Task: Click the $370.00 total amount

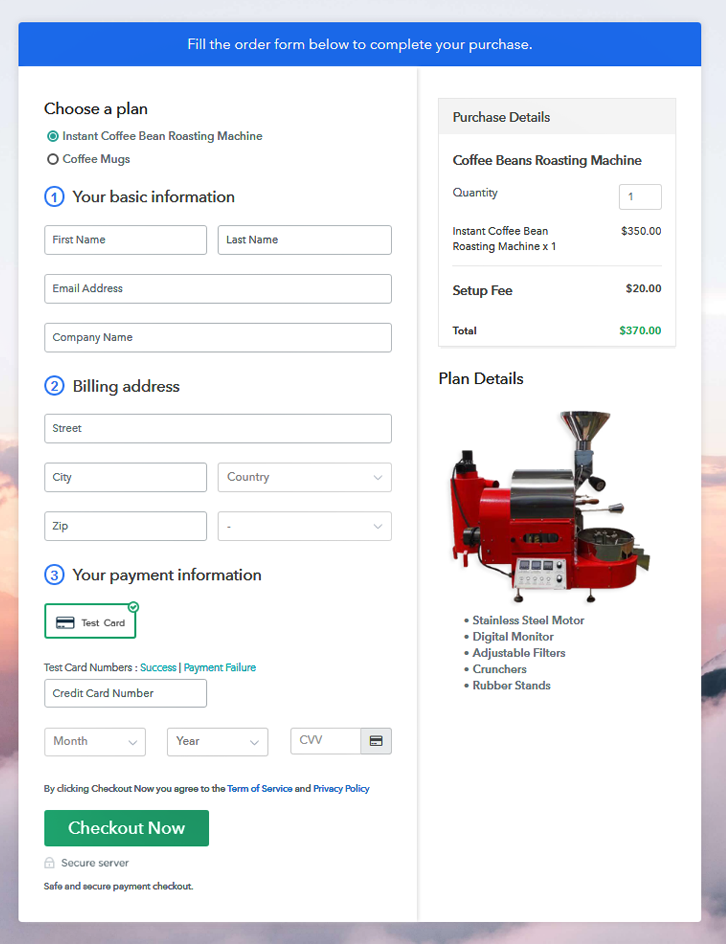Action: click(x=640, y=331)
